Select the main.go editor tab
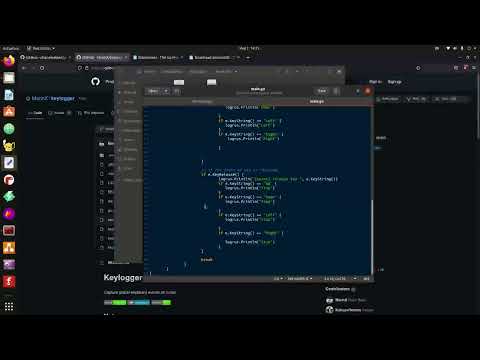The height and width of the screenshot is (360, 480). tap(316, 101)
